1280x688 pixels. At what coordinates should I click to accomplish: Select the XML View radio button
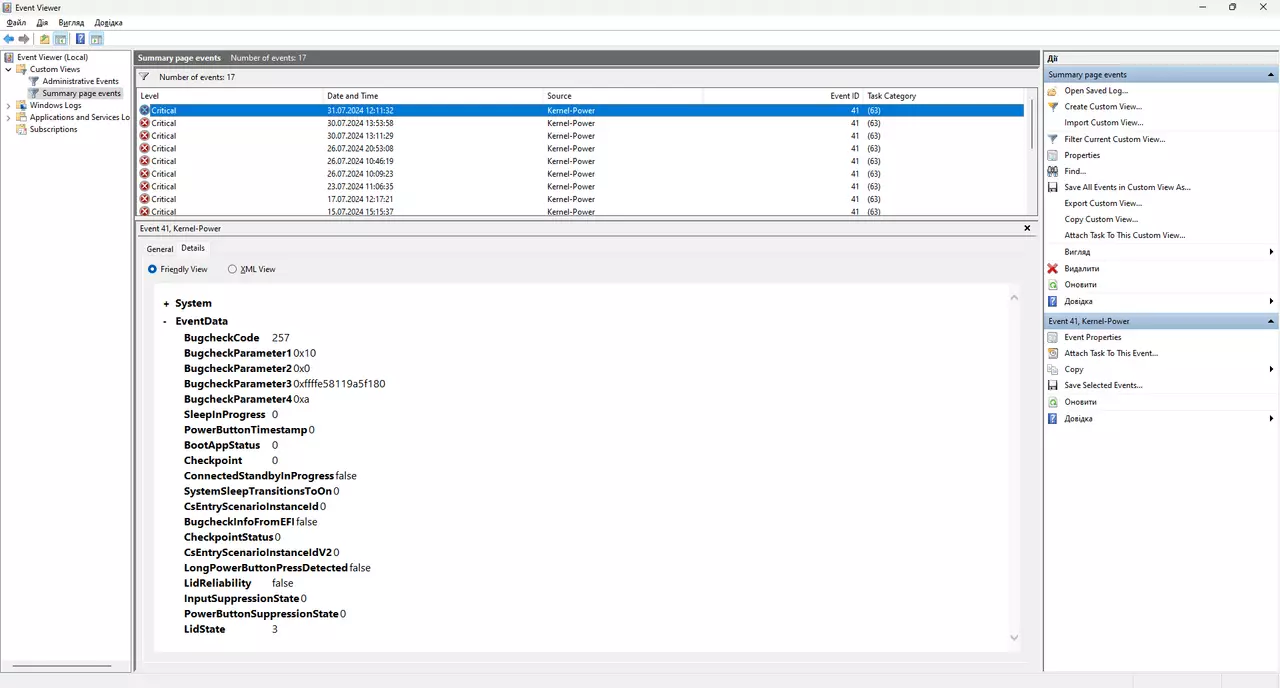[x=233, y=269]
